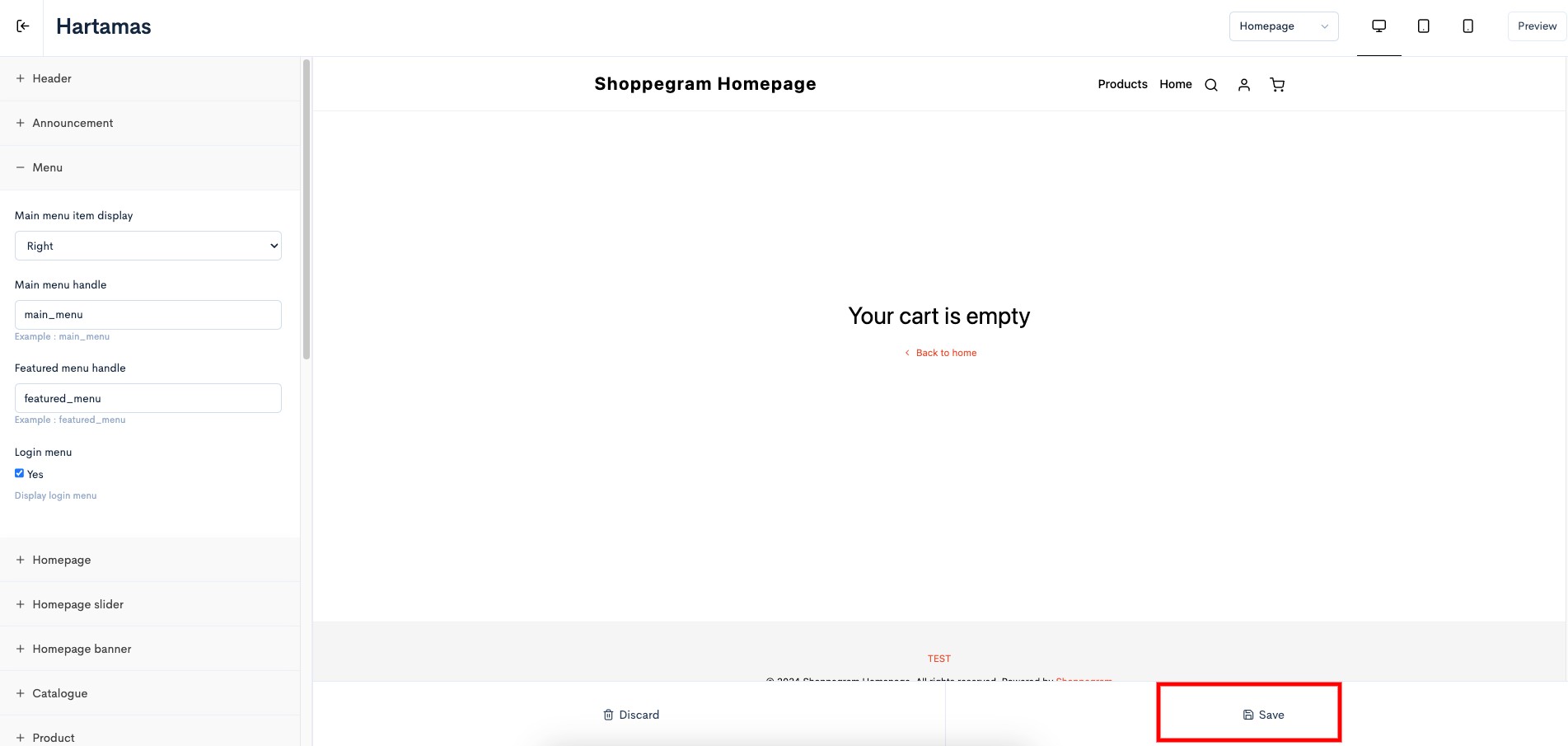Toggle the Login menu Yes checkbox
Image resolution: width=1568 pixels, height=746 pixels.
19,473
